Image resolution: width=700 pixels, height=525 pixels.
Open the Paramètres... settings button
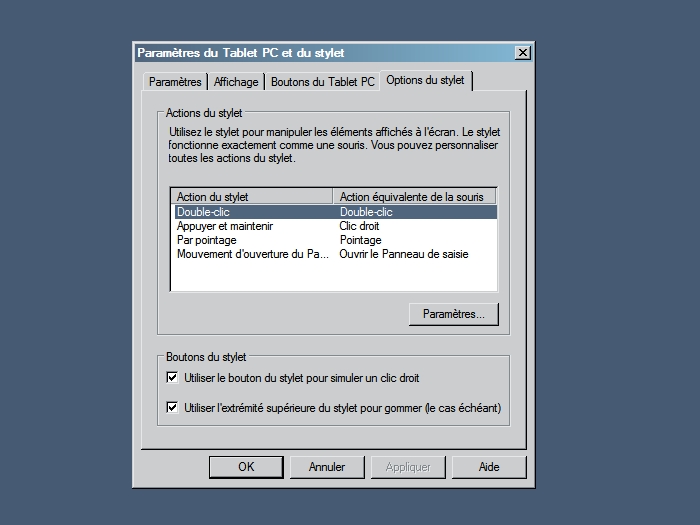[454, 314]
